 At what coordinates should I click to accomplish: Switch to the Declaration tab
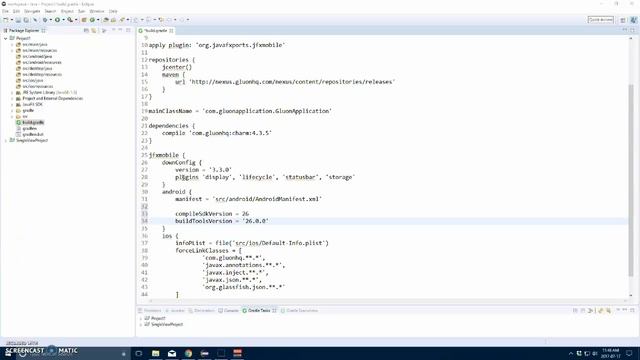202,311
